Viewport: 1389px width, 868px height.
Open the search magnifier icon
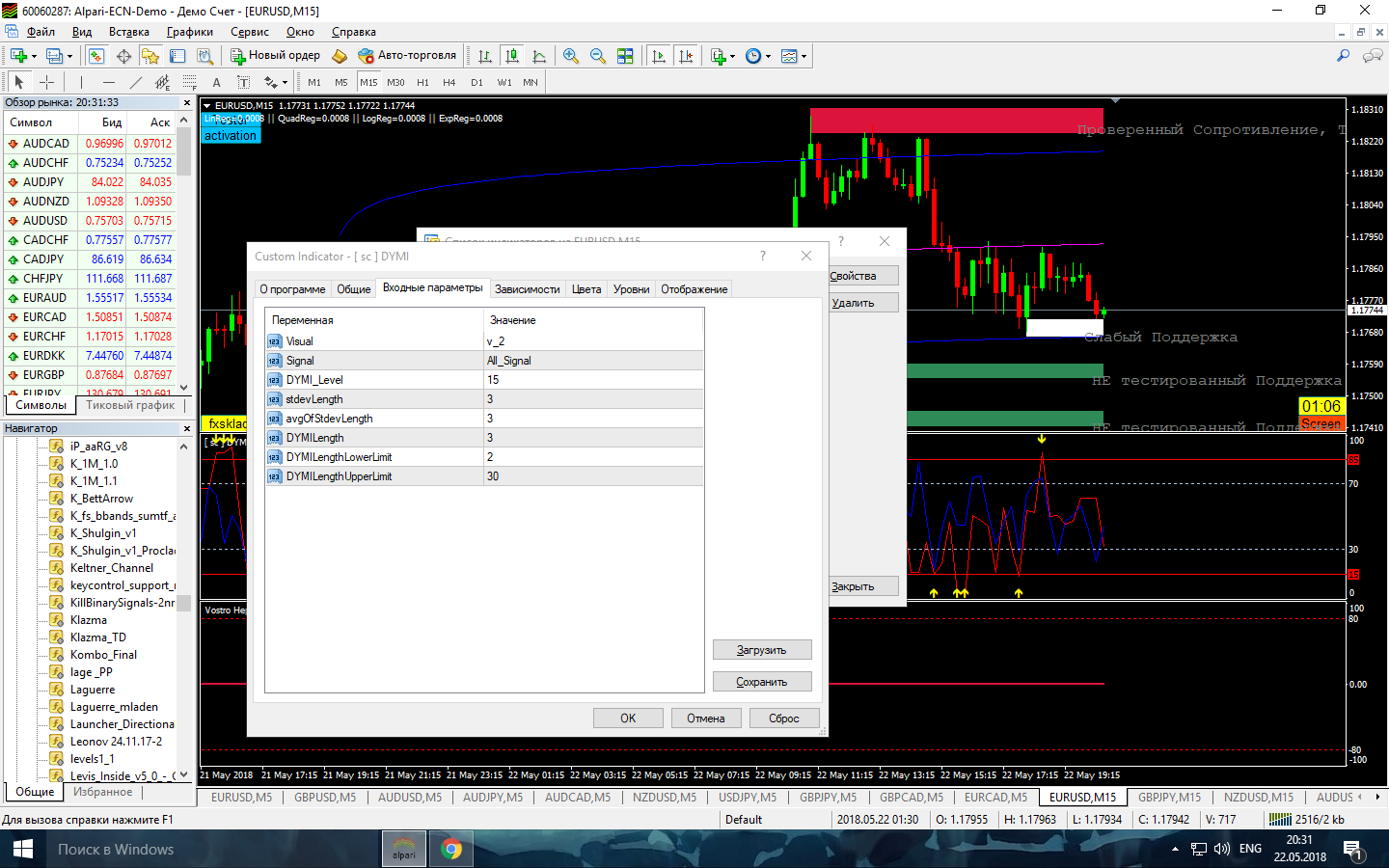1343,56
